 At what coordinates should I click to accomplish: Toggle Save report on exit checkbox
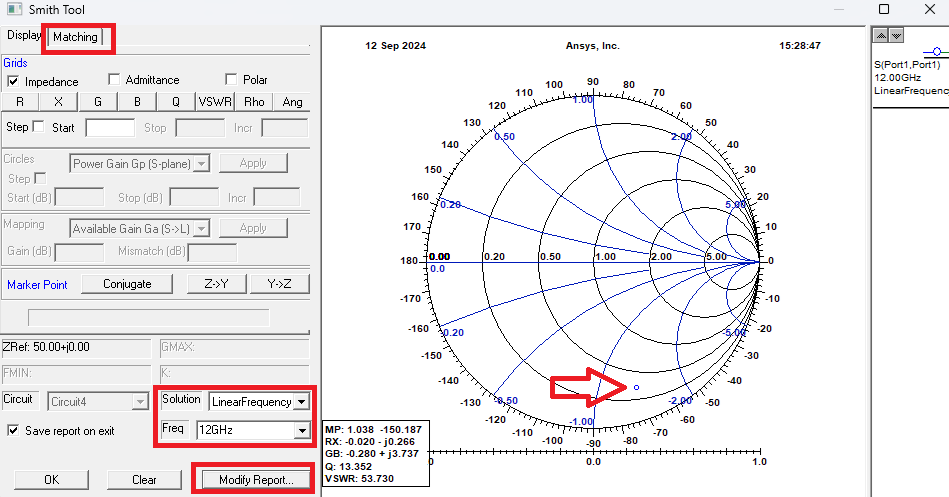tap(13, 430)
